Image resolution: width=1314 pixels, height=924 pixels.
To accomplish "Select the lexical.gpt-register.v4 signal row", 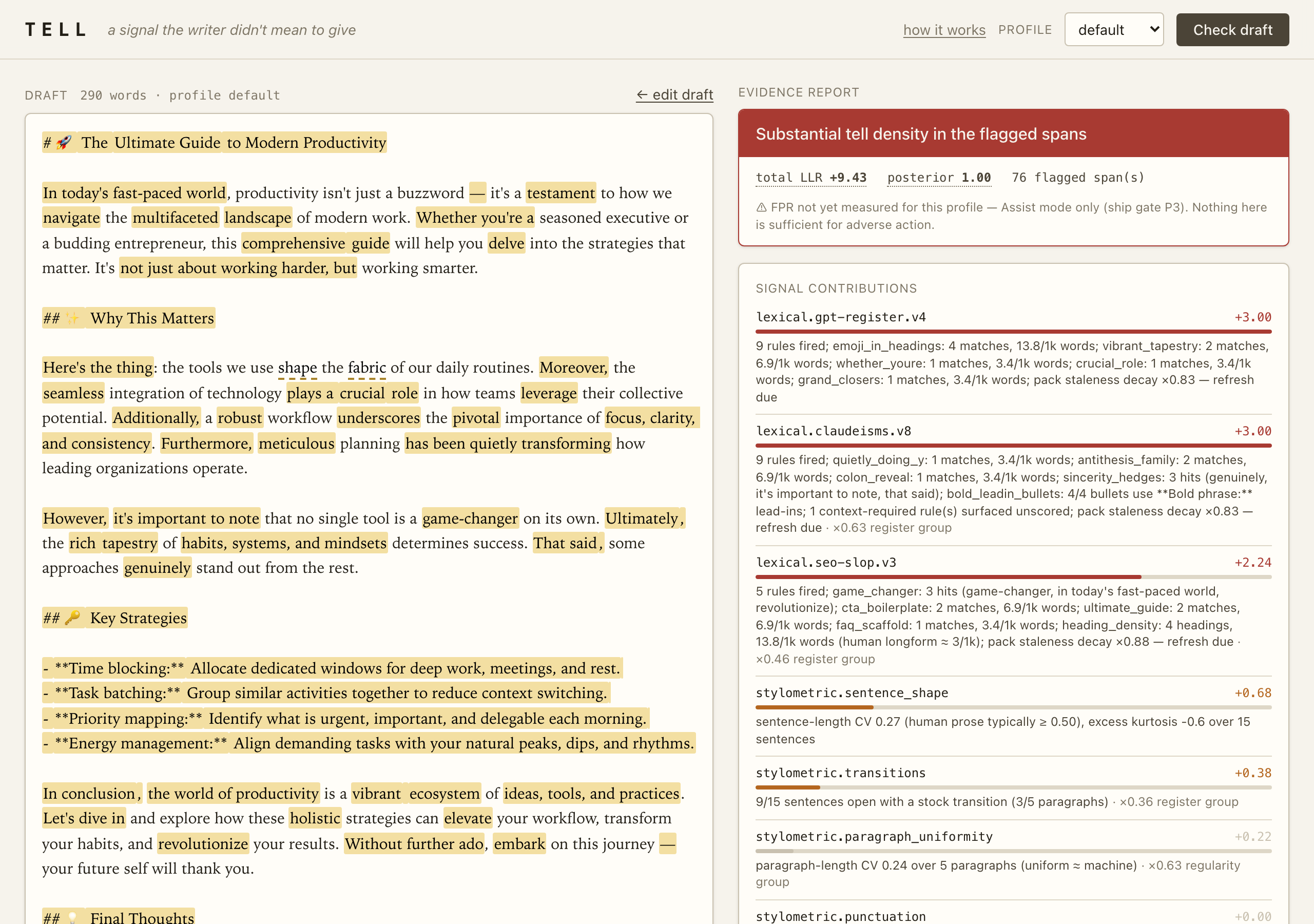I will 1013,357.
